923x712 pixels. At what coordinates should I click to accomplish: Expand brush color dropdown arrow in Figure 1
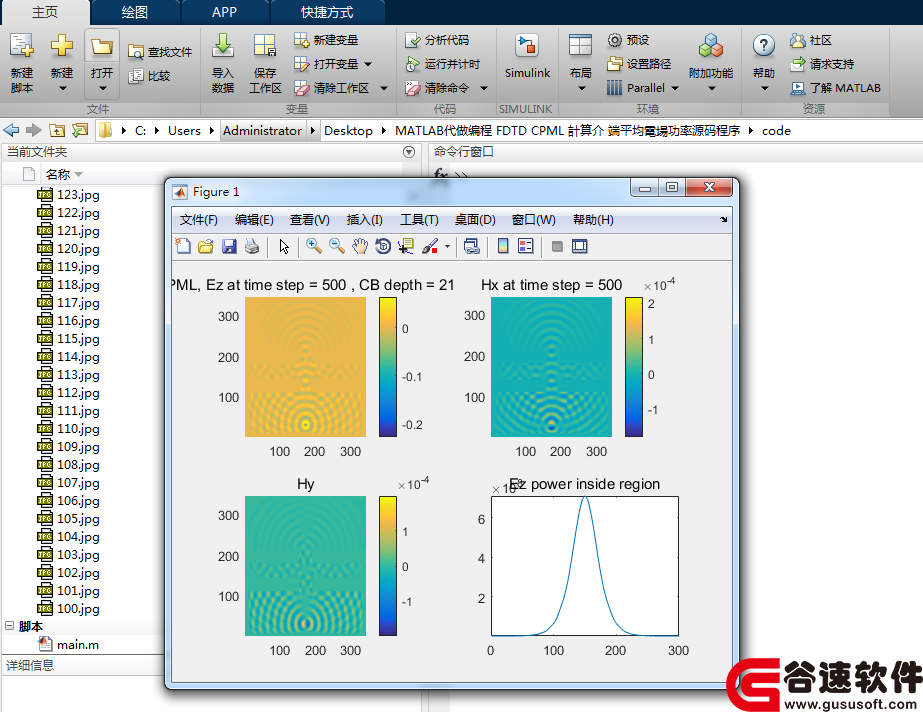tap(447, 247)
